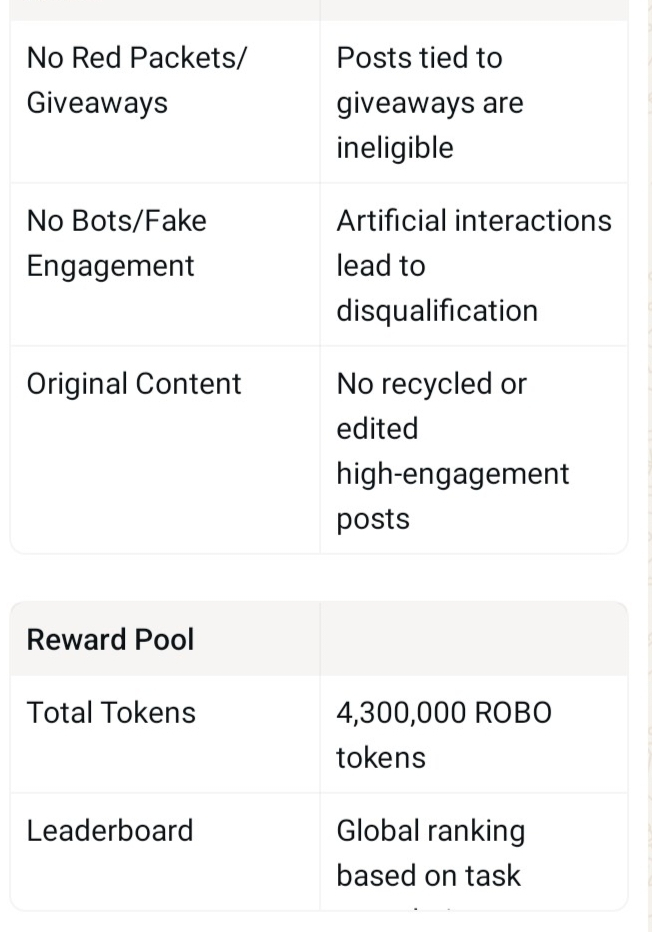Viewport: 652px width, 932px height.
Task: Click 'No recycled or edited high-engagement posts'
Action: [x=452, y=451]
